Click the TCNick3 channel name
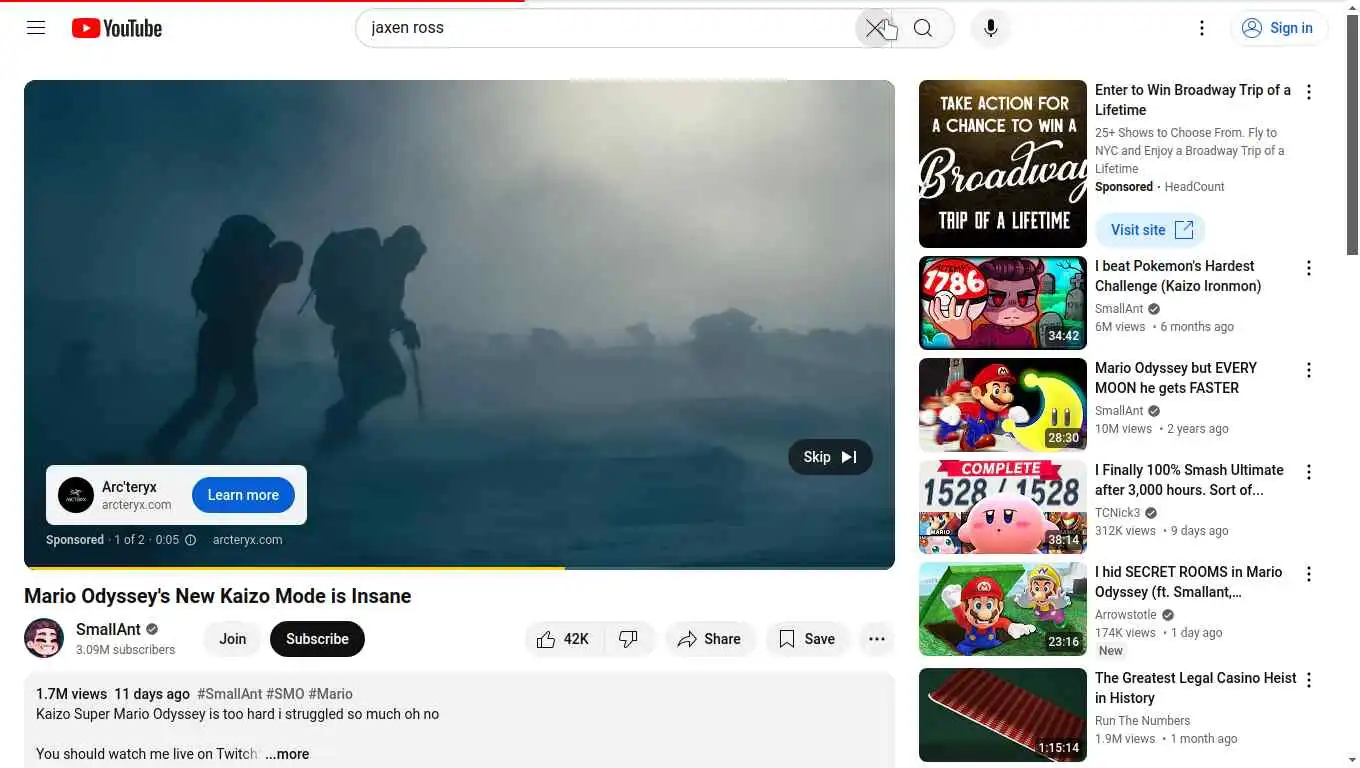The image size is (1360, 768). (1117, 513)
